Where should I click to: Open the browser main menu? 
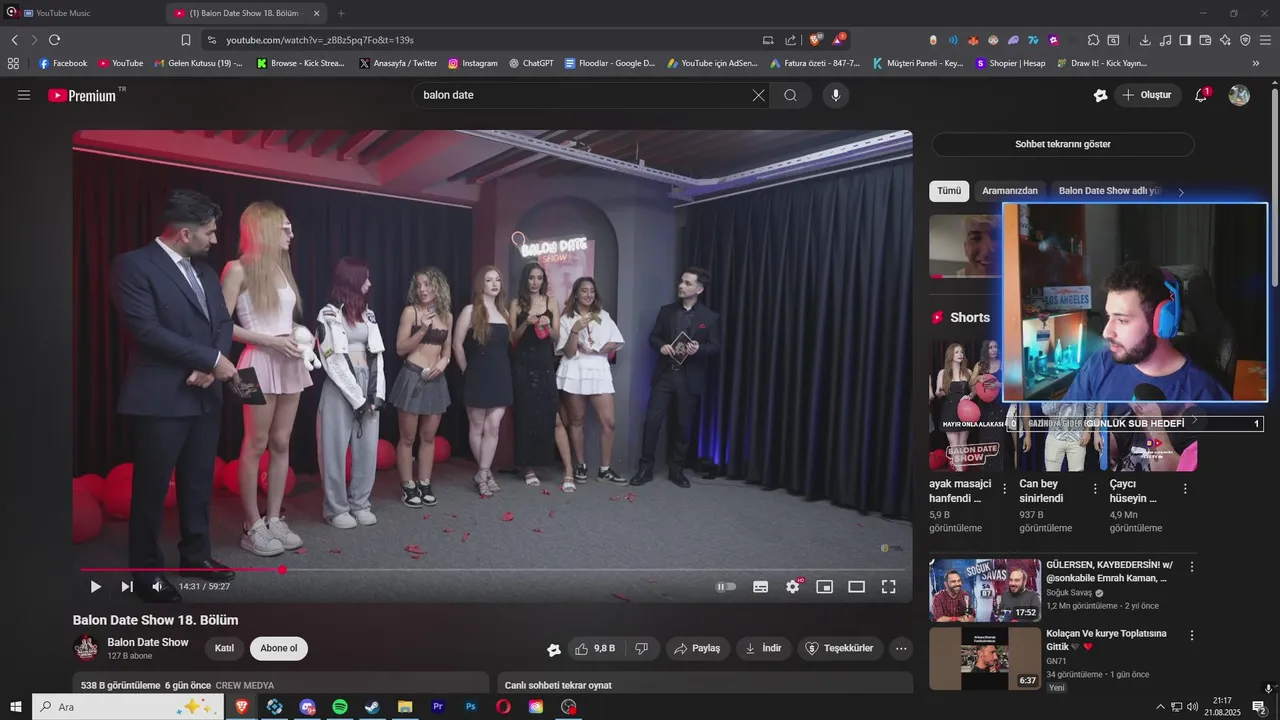1265,40
